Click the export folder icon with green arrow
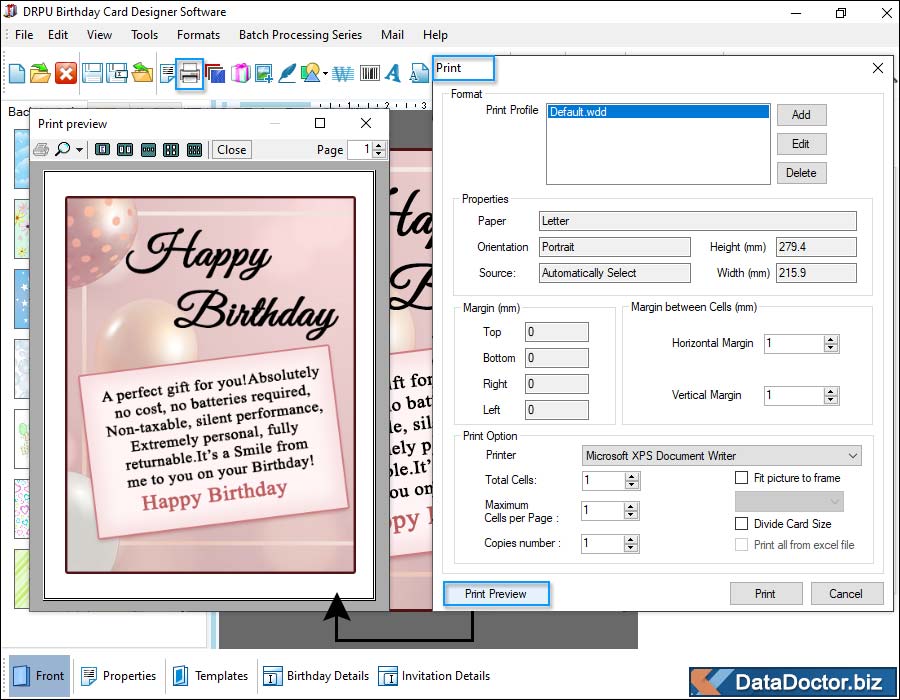The image size is (900, 700). 142,73
